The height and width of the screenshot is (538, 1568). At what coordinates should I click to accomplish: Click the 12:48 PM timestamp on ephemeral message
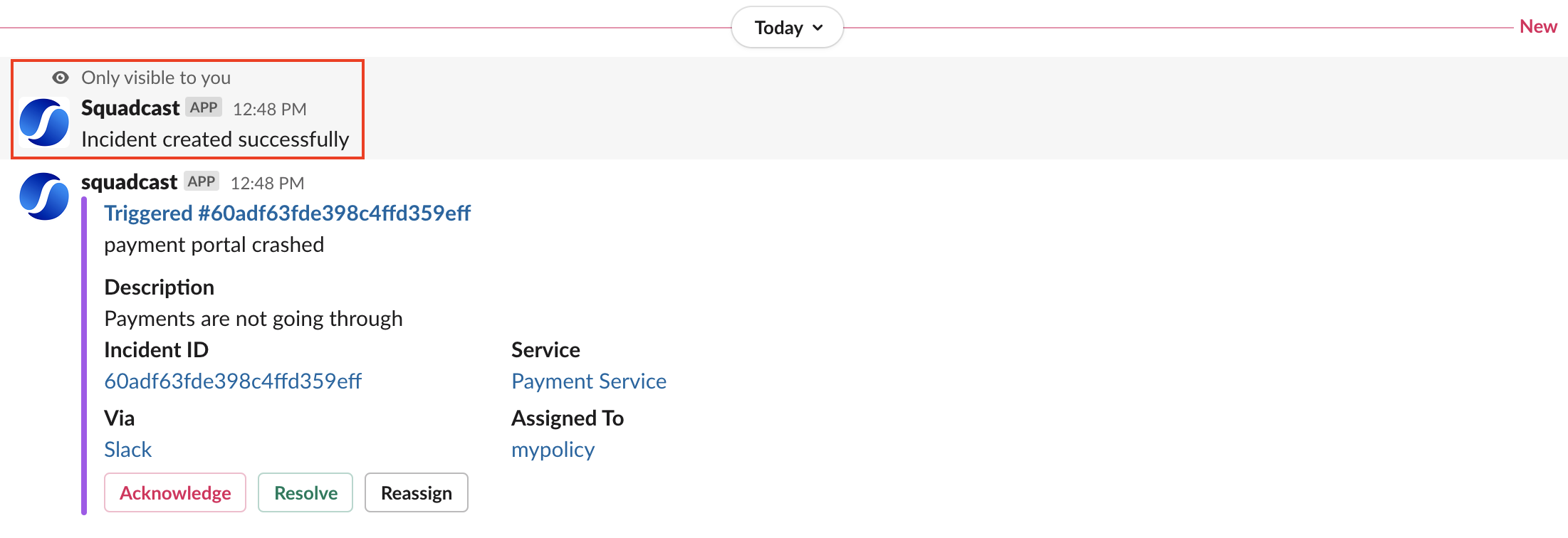tap(270, 109)
